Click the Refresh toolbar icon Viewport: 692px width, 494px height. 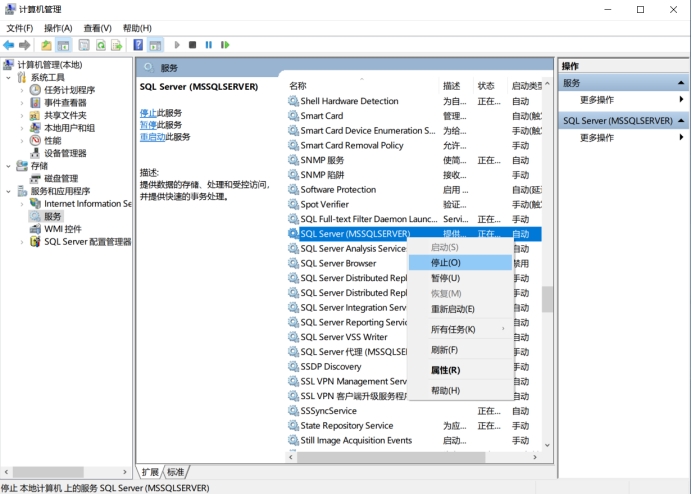(x=99, y=45)
